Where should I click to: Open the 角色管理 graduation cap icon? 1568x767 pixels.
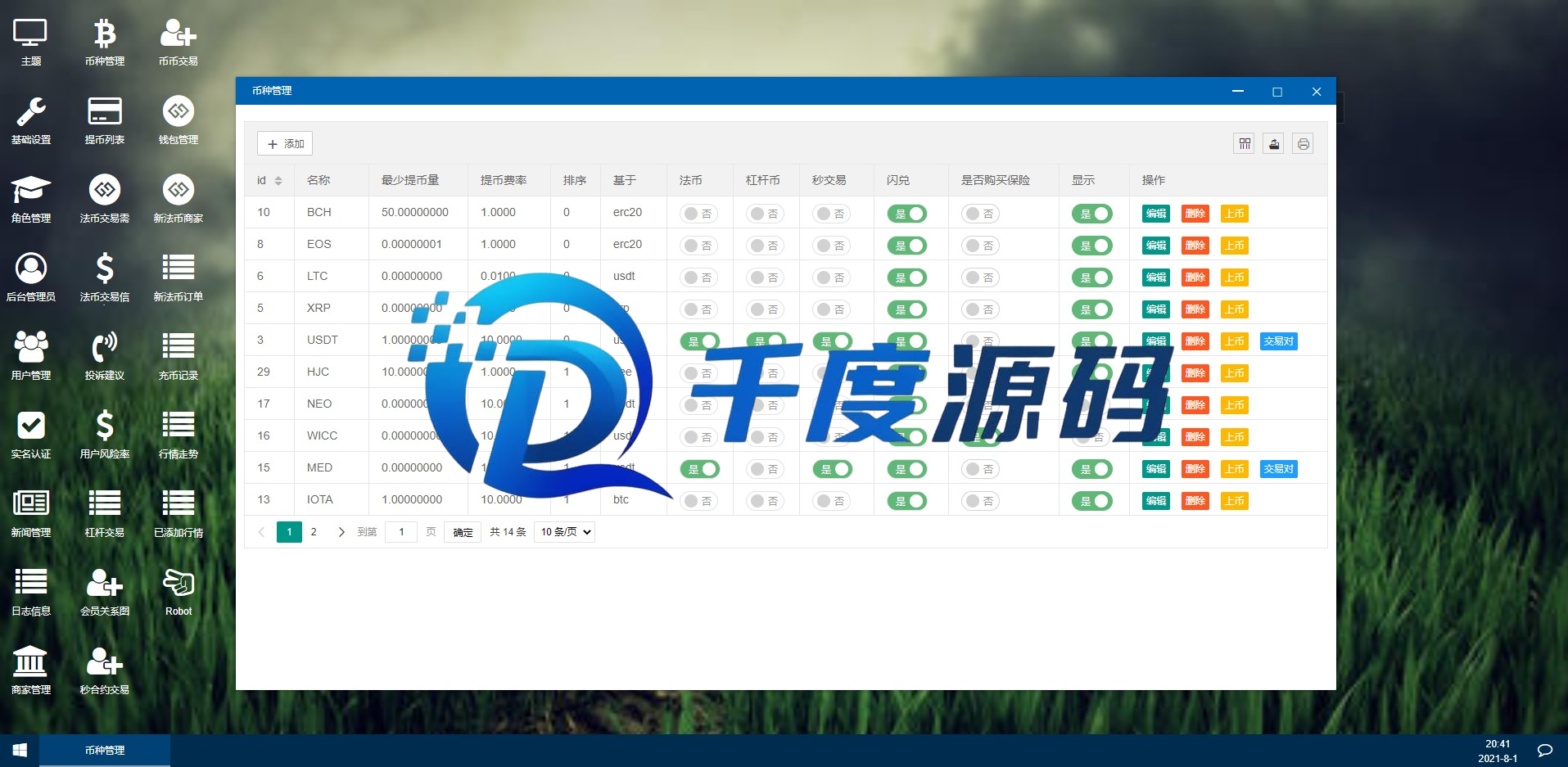click(31, 200)
